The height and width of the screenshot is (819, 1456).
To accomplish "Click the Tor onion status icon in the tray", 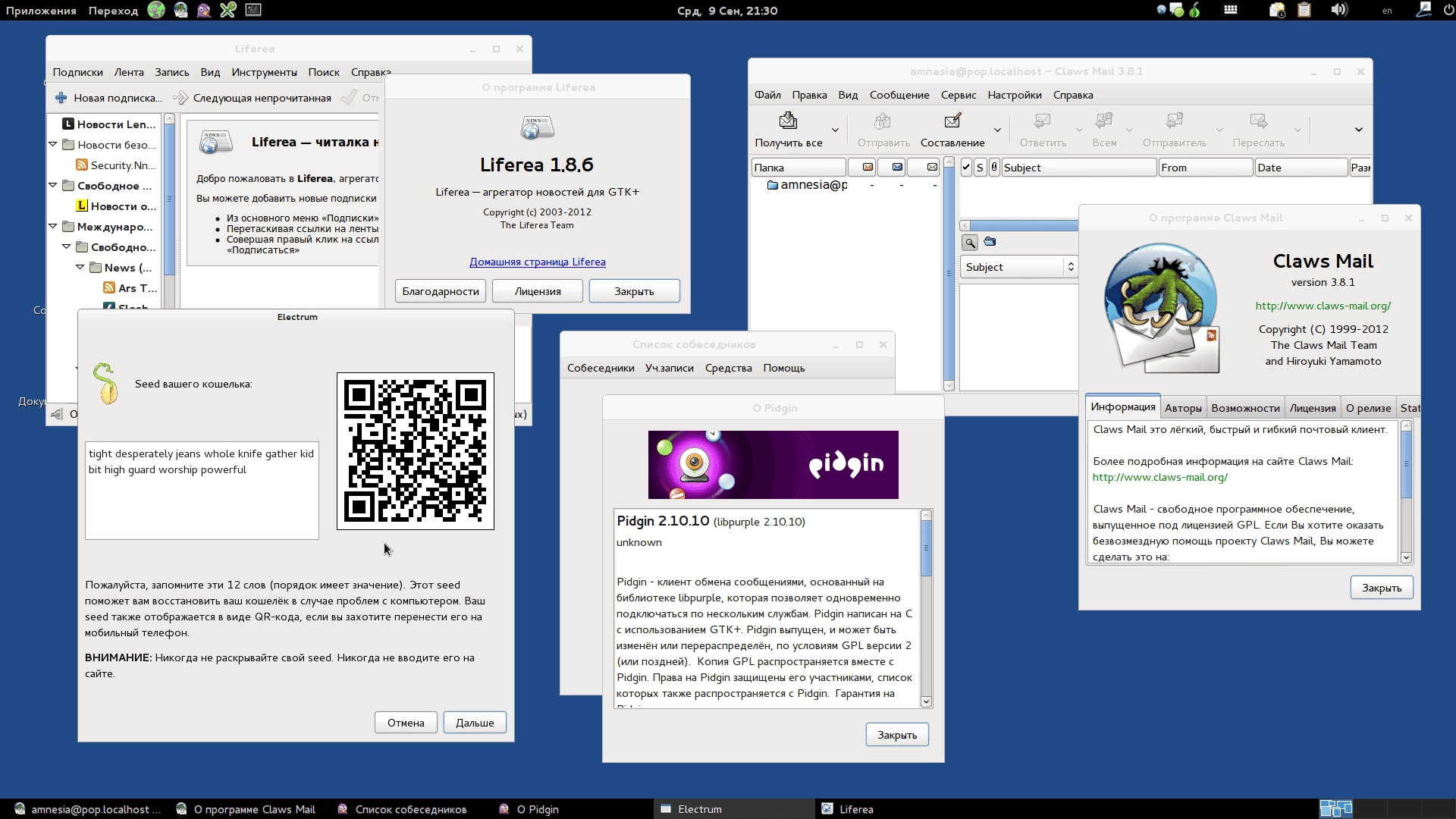I will click(x=1195, y=10).
